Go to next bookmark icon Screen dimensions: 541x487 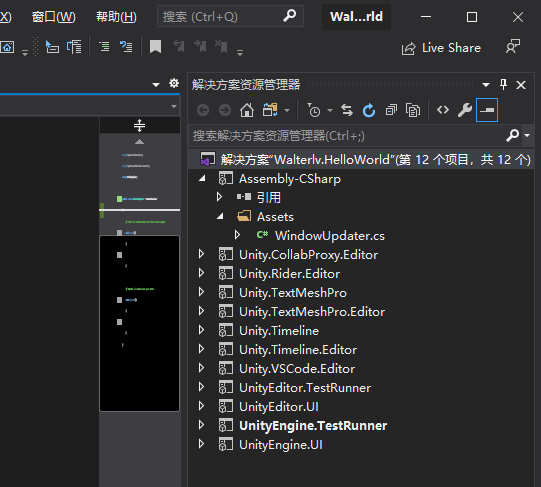tap(200, 46)
